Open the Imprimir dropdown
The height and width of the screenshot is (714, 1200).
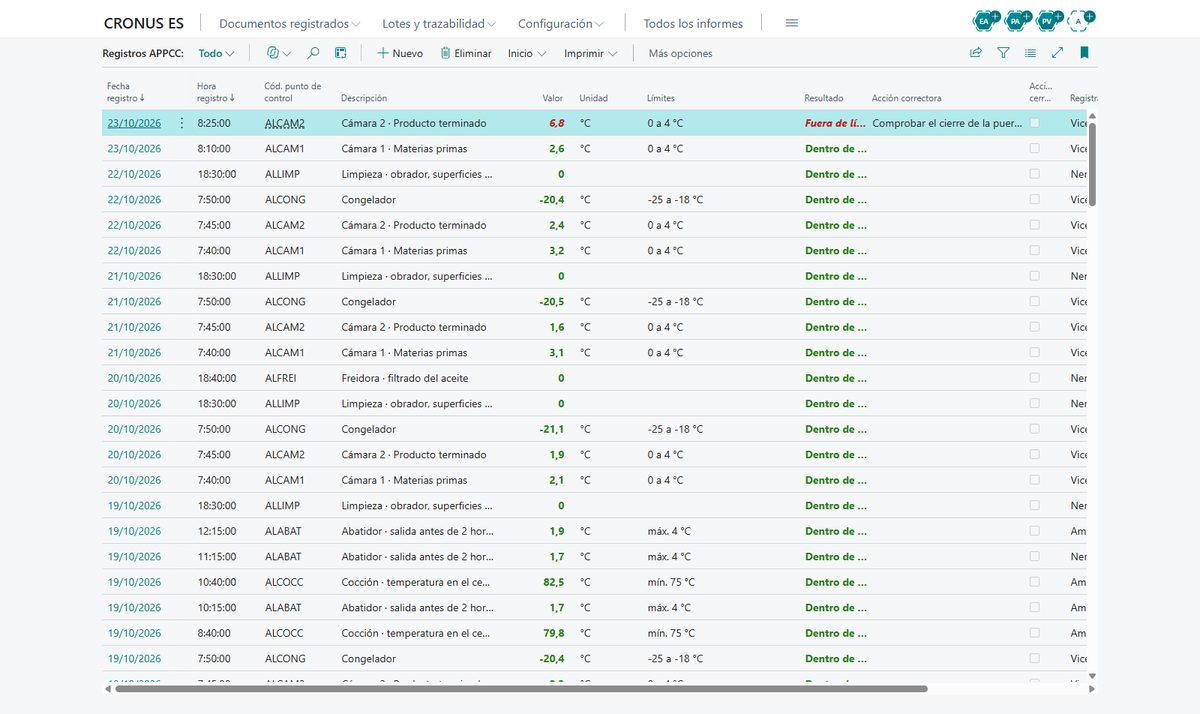pos(591,53)
